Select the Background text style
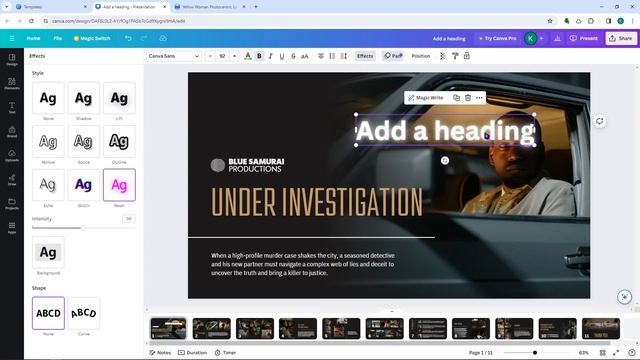 click(x=48, y=252)
